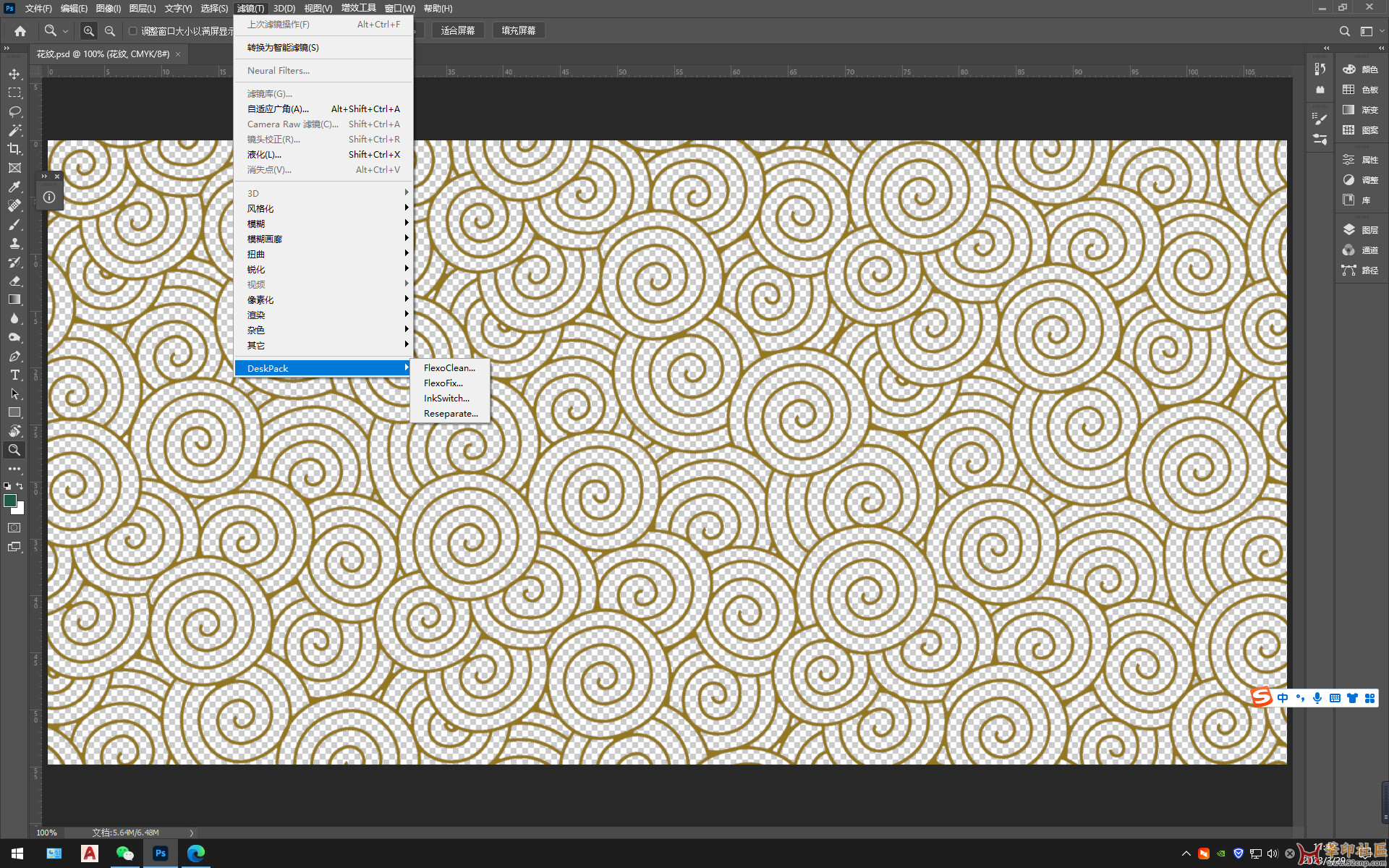The image size is (1389, 868).
Task: Expand the 模糊画廊 filter submenu
Action: pos(323,239)
